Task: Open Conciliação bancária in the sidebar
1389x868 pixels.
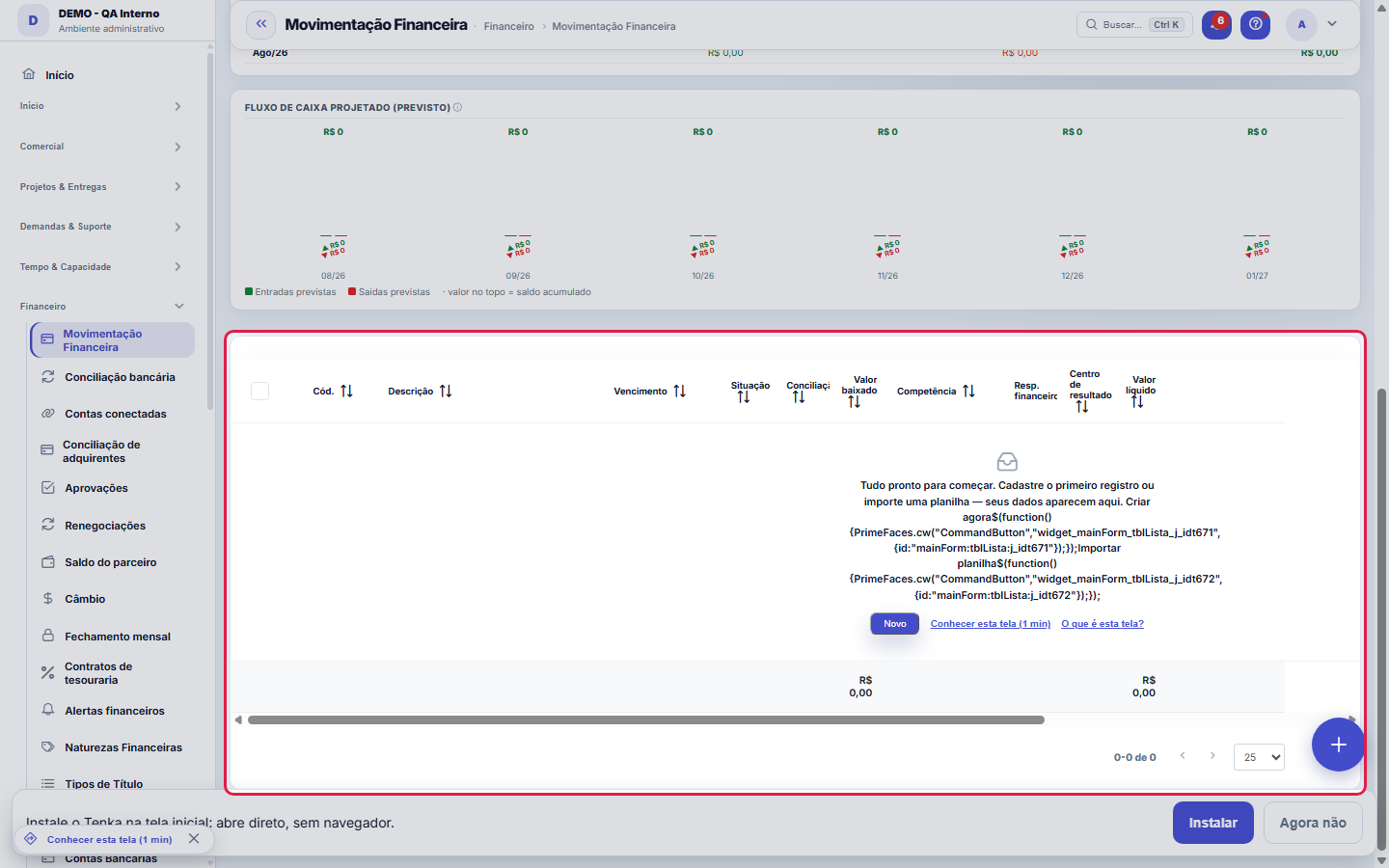Action: (x=113, y=377)
